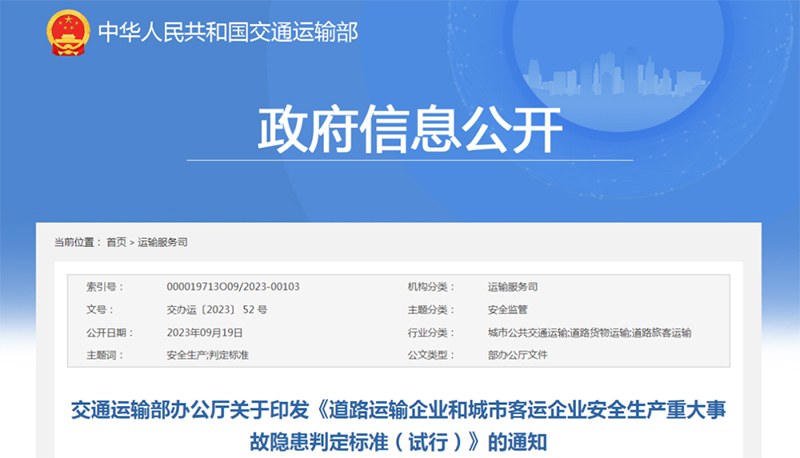The image size is (800, 458).
Task: Click the 行业分类 label
Action: point(431,333)
